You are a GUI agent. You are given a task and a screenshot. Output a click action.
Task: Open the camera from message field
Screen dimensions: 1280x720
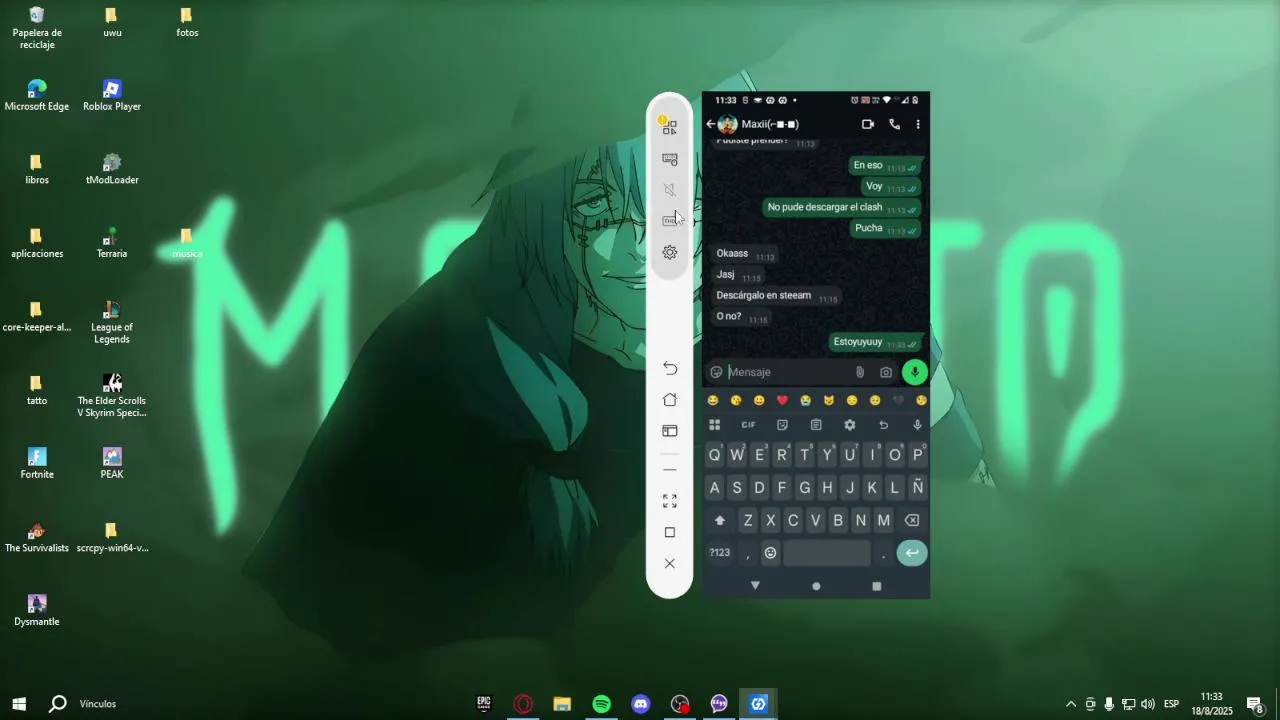pyautogui.click(x=886, y=372)
